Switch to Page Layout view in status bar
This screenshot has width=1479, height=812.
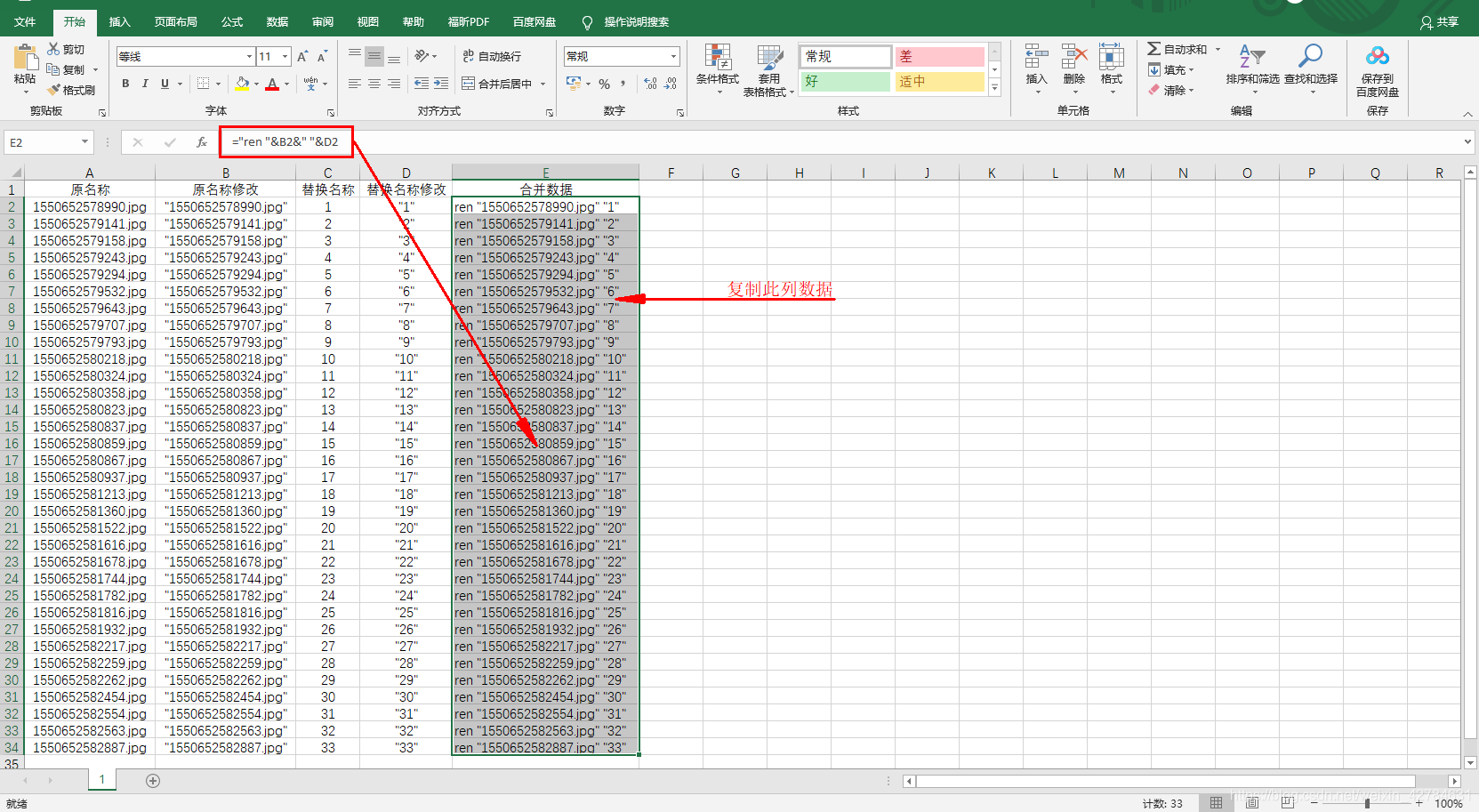[x=1252, y=803]
